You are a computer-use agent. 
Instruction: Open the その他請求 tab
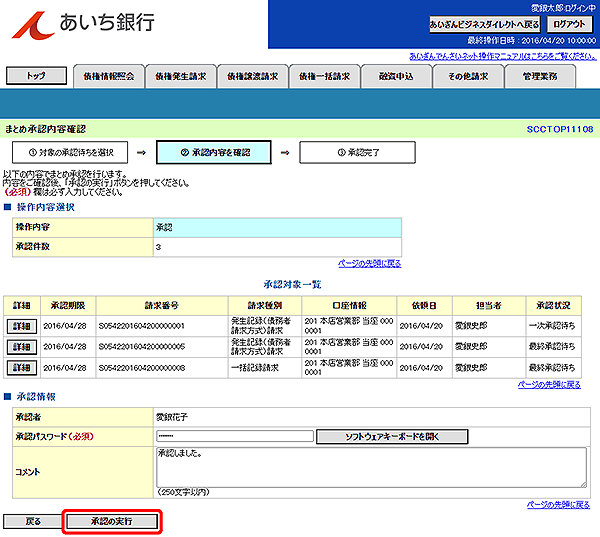click(x=468, y=77)
